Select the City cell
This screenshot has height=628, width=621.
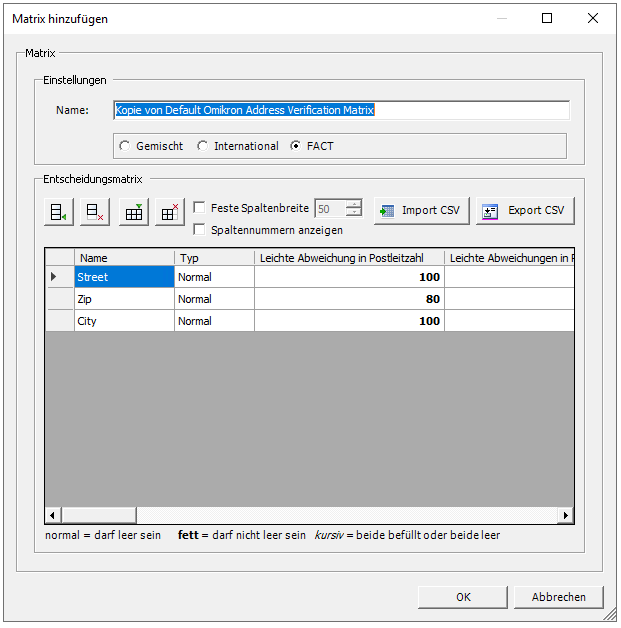click(125, 321)
